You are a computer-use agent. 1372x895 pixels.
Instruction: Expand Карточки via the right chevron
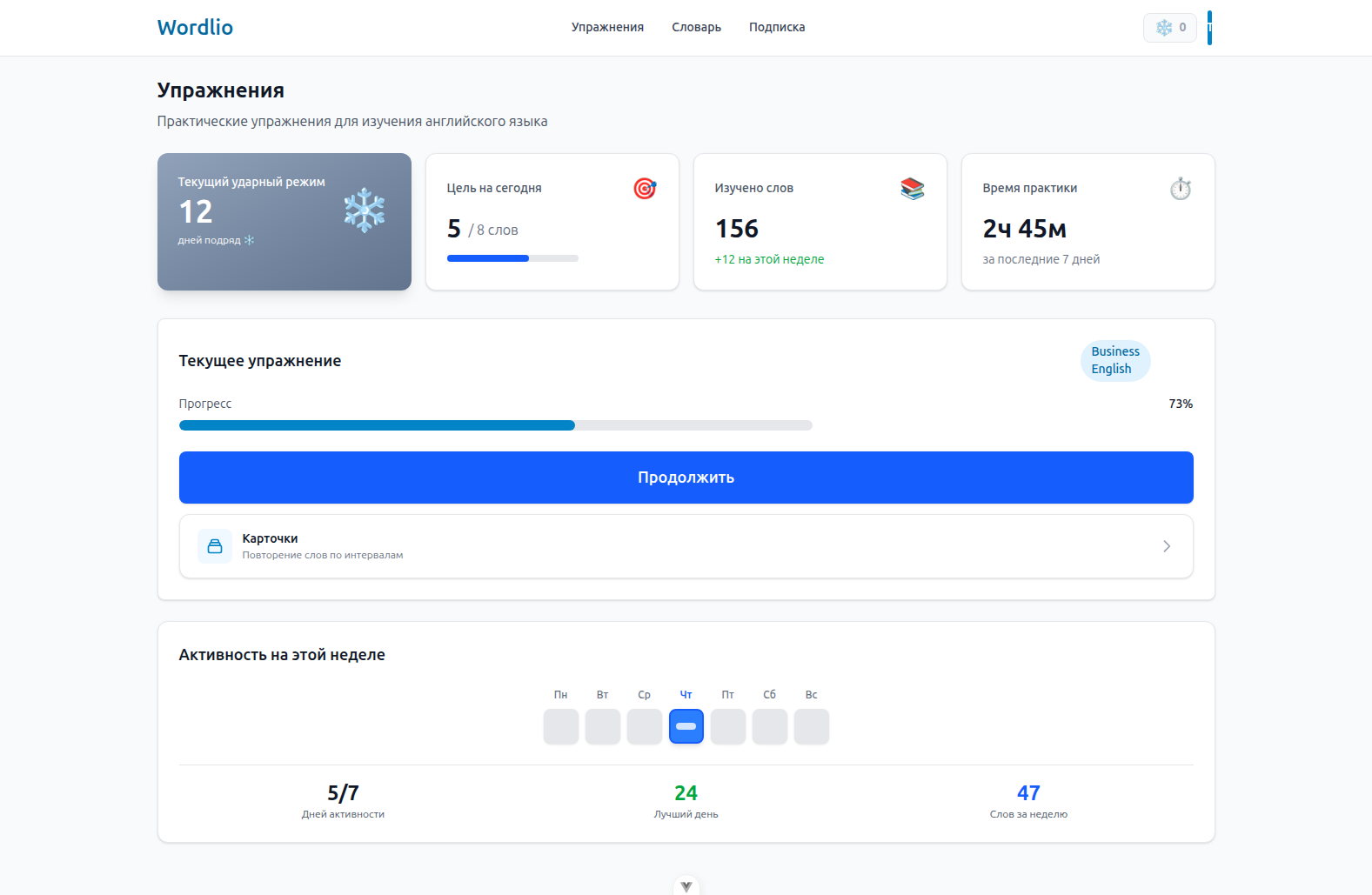coord(1167,546)
